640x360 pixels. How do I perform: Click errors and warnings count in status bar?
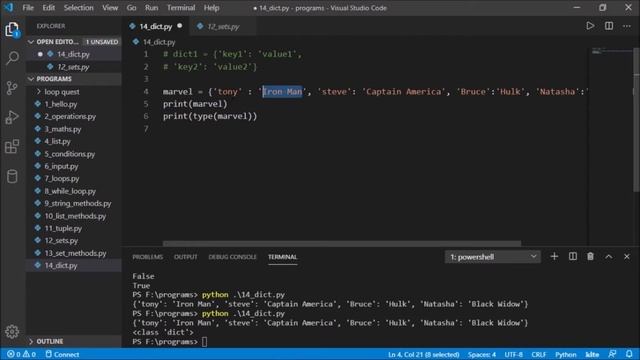21,354
